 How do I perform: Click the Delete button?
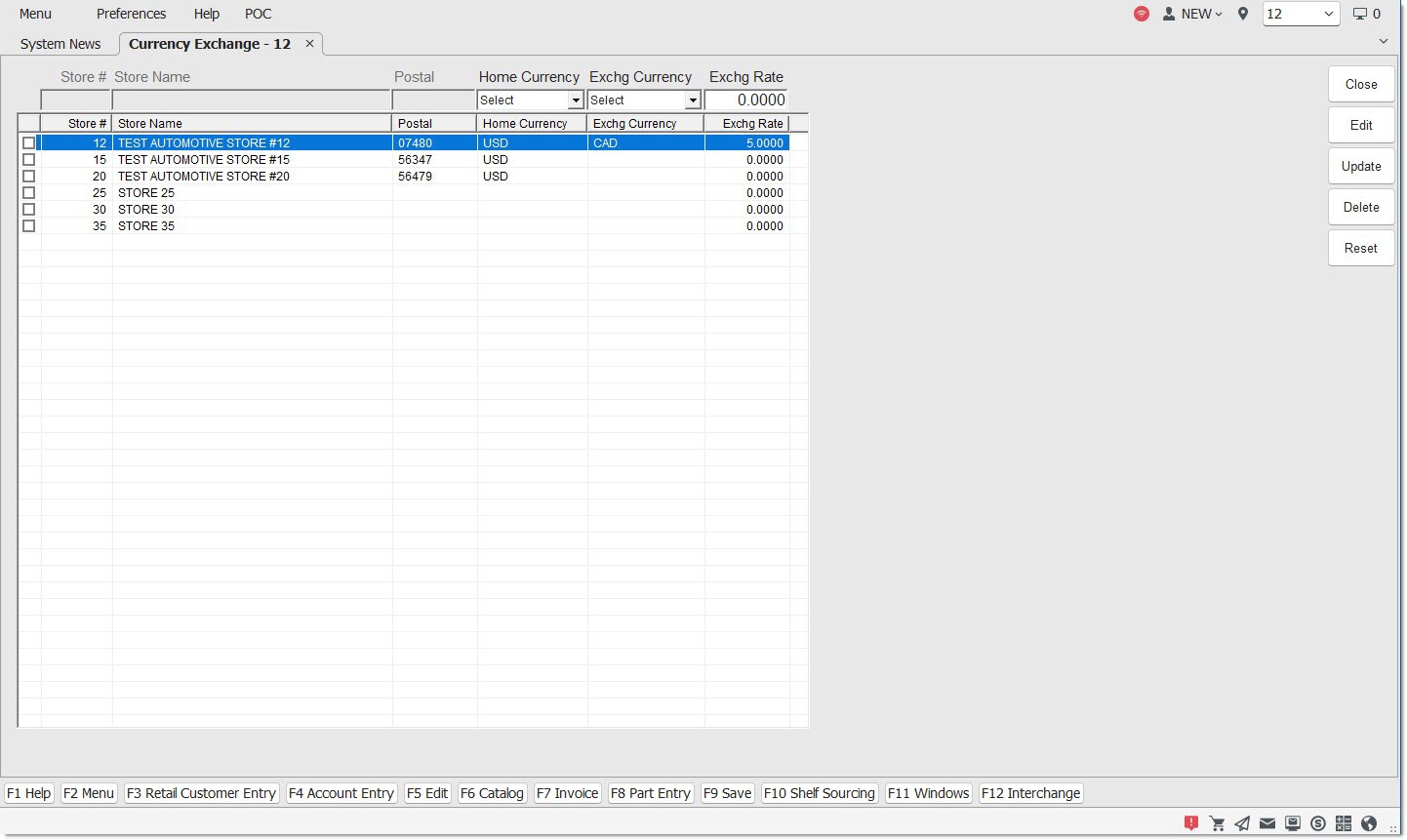click(x=1360, y=207)
